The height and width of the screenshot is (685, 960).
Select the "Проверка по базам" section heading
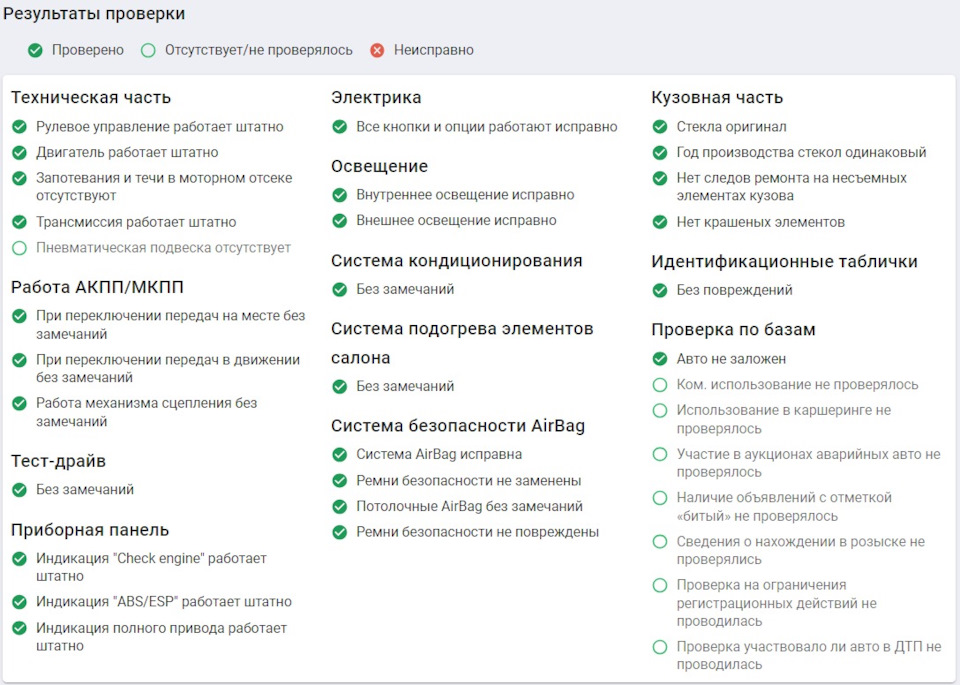[733, 330]
